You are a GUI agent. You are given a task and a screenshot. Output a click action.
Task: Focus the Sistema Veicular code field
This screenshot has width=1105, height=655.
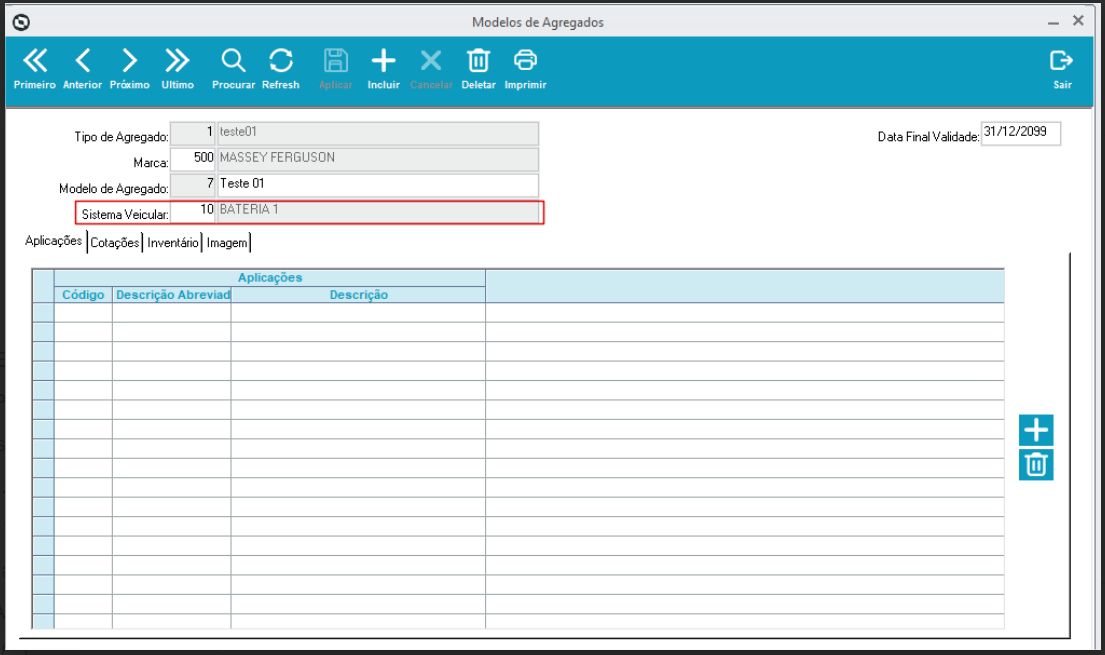point(193,212)
